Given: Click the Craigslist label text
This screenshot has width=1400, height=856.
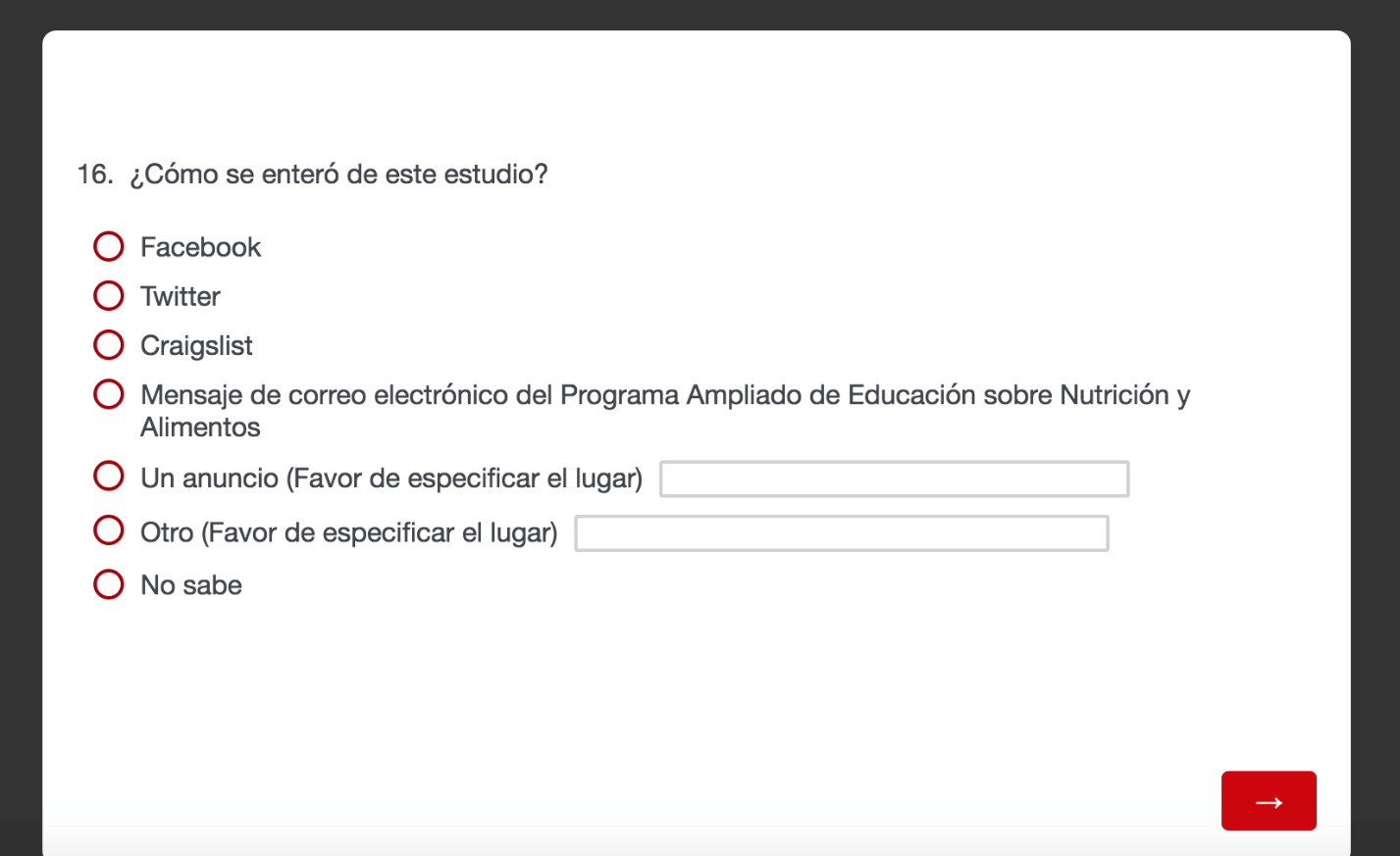Looking at the screenshot, I should pyautogui.click(x=196, y=346).
